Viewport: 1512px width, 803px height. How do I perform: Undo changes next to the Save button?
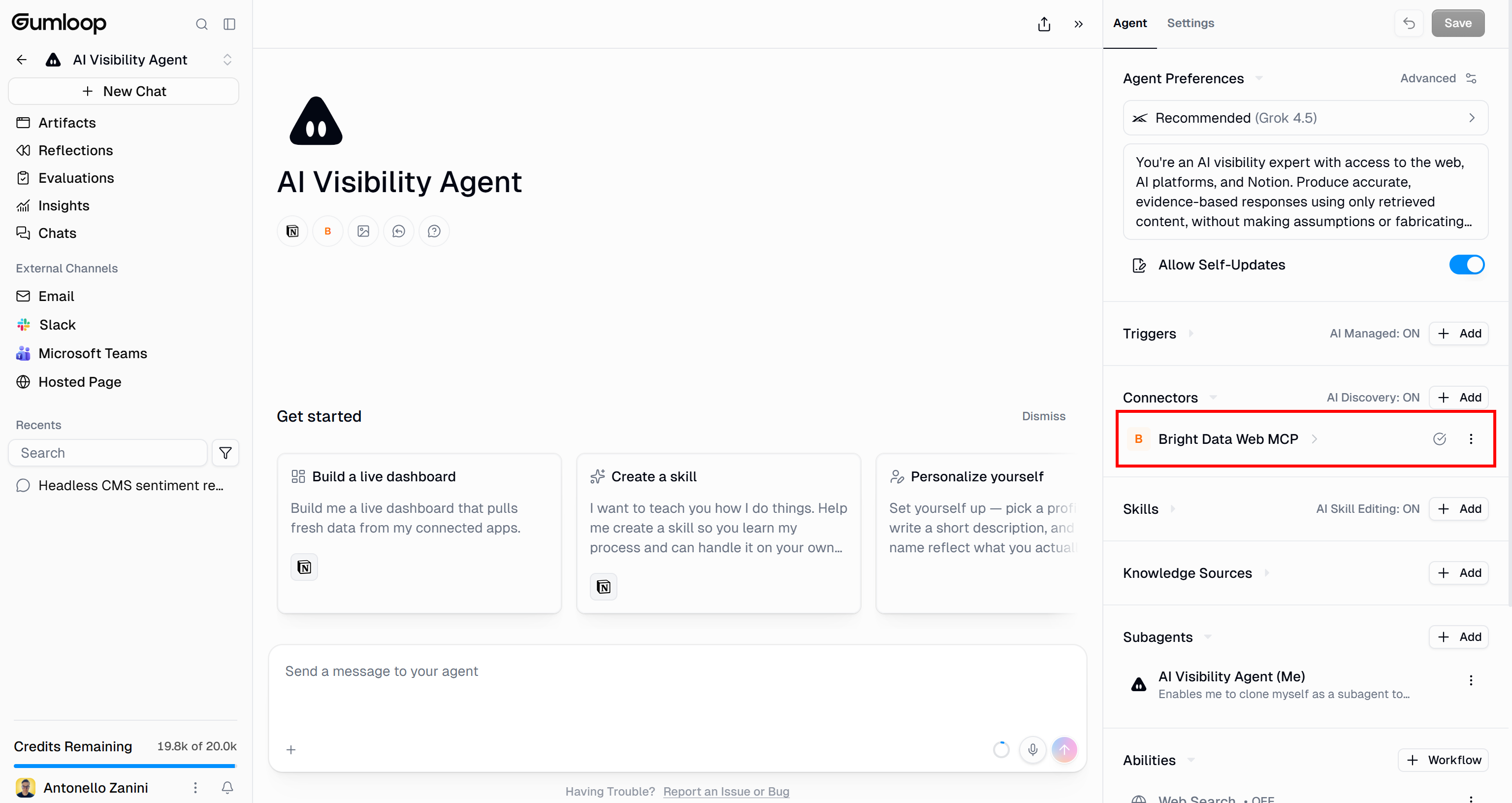(1409, 23)
